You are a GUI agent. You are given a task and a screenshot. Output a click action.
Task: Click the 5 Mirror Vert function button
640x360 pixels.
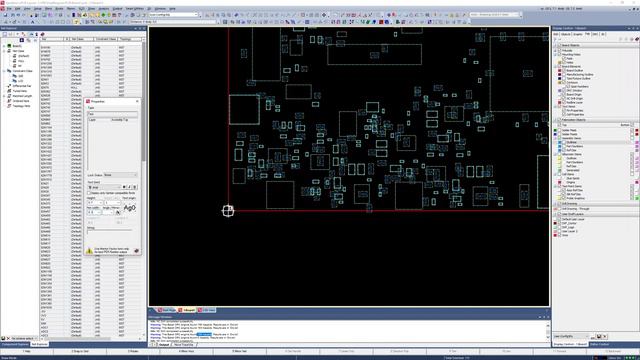240,351
